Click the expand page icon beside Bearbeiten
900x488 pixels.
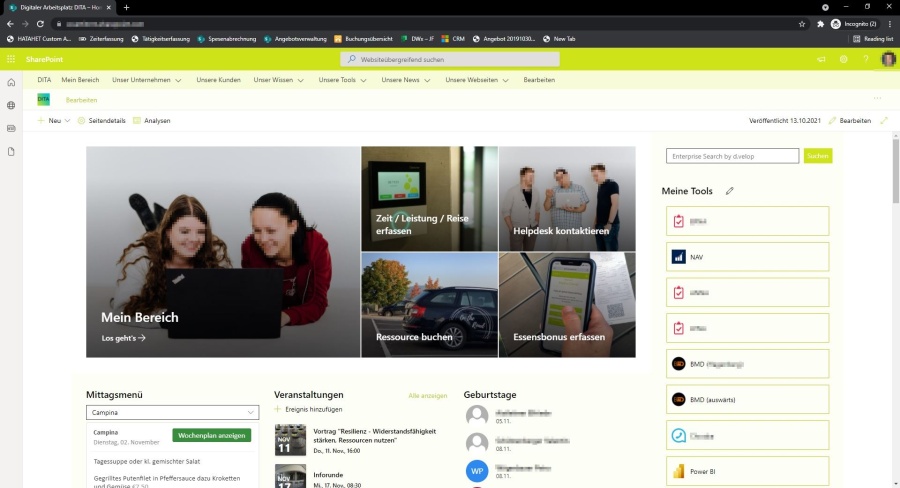click(x=884, y=121)
